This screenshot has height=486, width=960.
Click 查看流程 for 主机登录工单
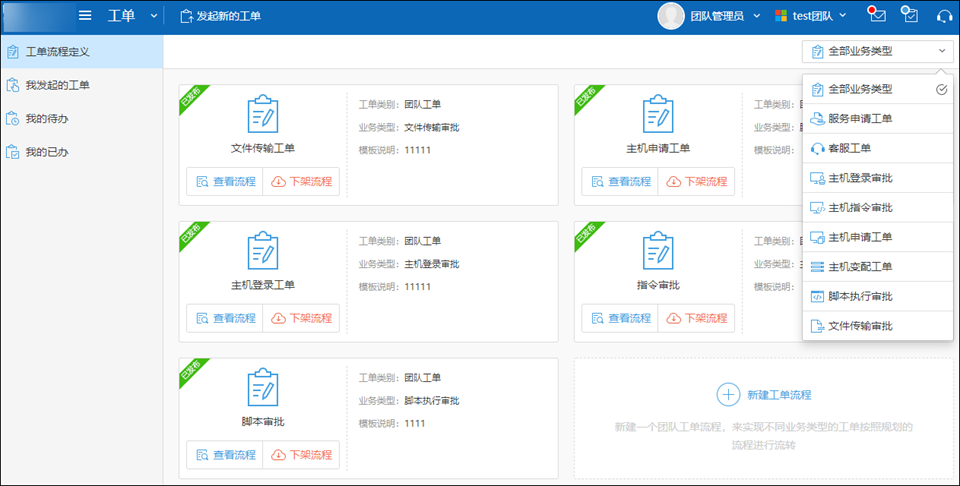[225, 318]
